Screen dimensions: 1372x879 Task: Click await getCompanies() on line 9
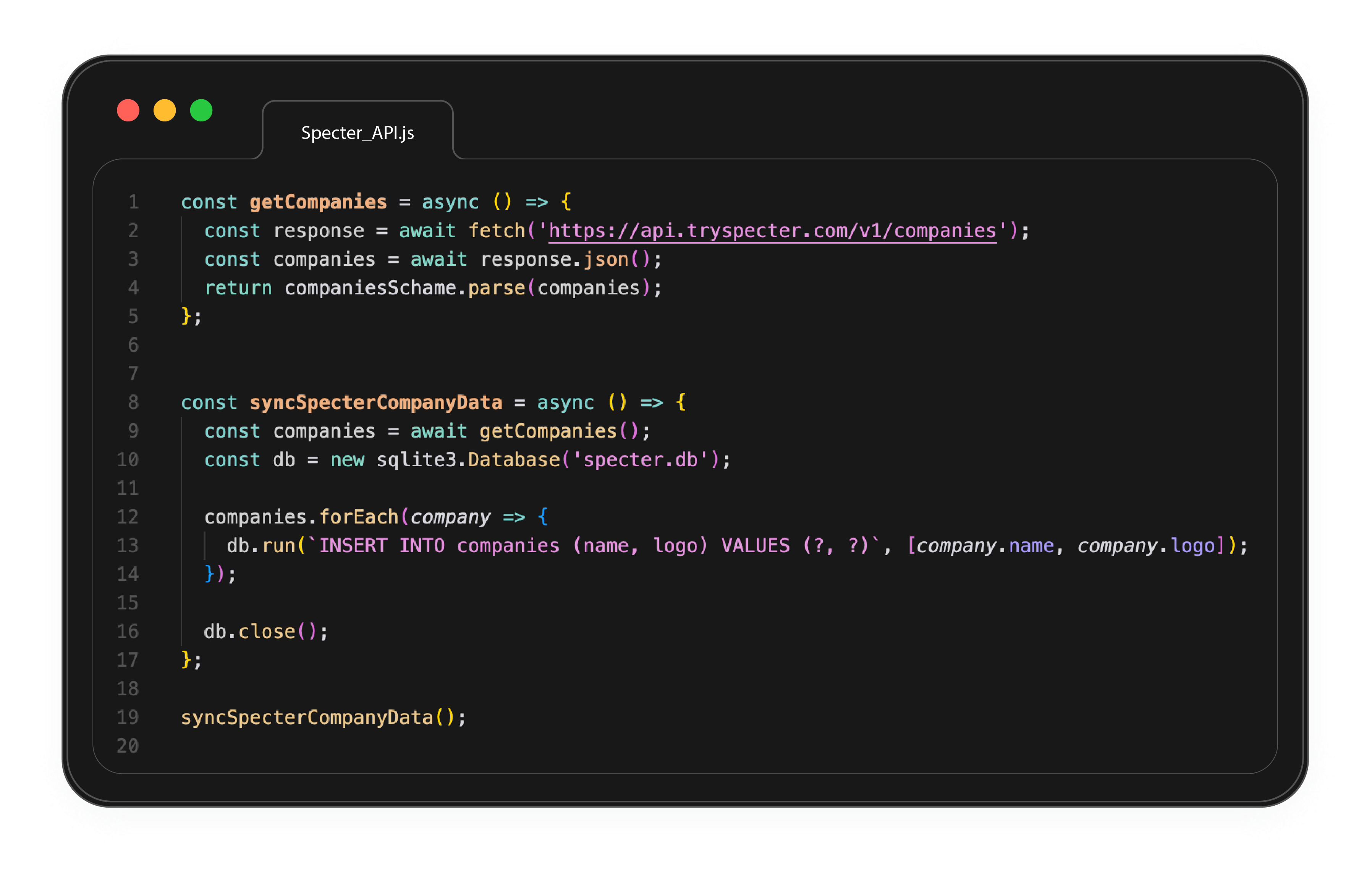coord(525,431)
